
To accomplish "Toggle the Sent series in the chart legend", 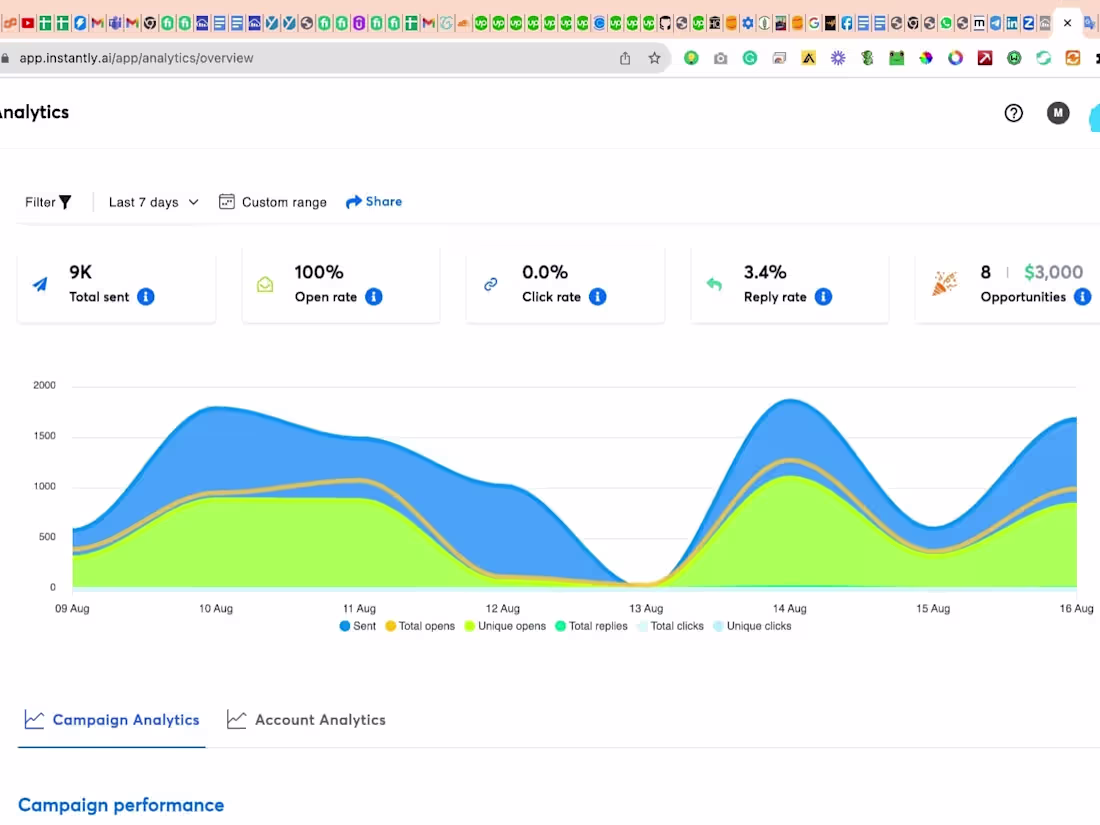I will pyautogui.click(x=357, y=625).
